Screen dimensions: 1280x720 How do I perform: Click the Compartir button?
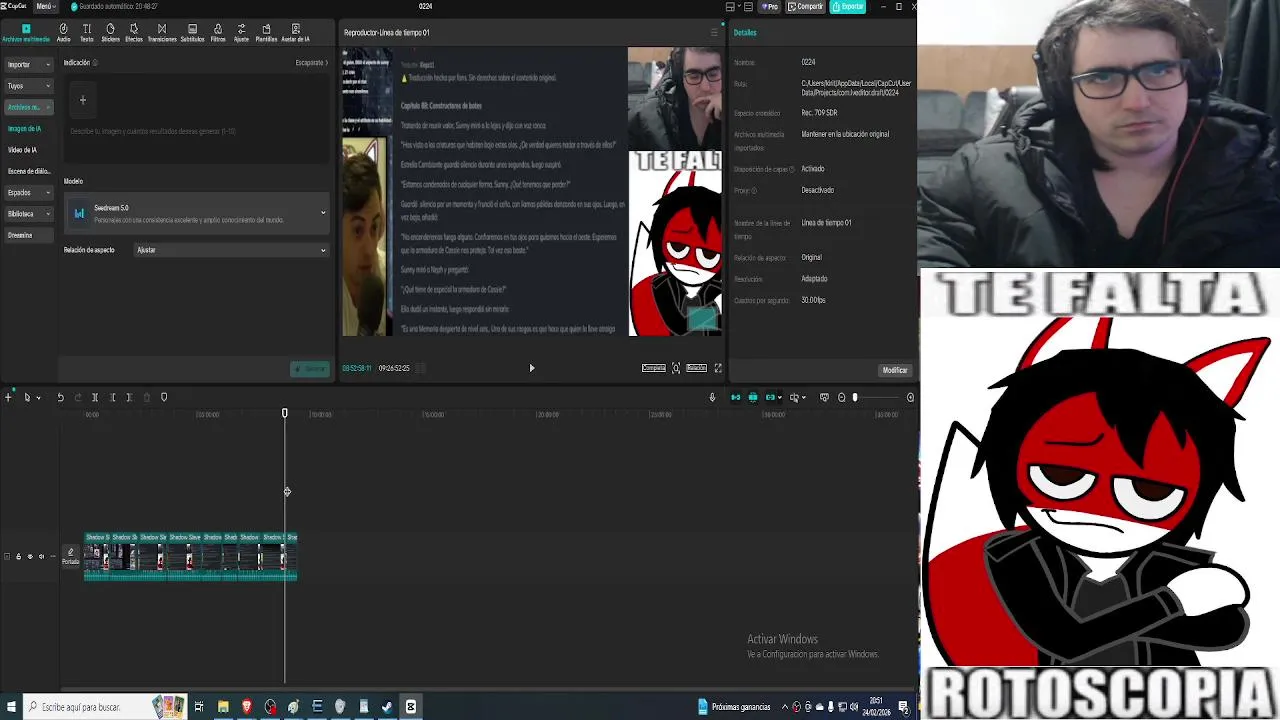[x=805, y=6]
